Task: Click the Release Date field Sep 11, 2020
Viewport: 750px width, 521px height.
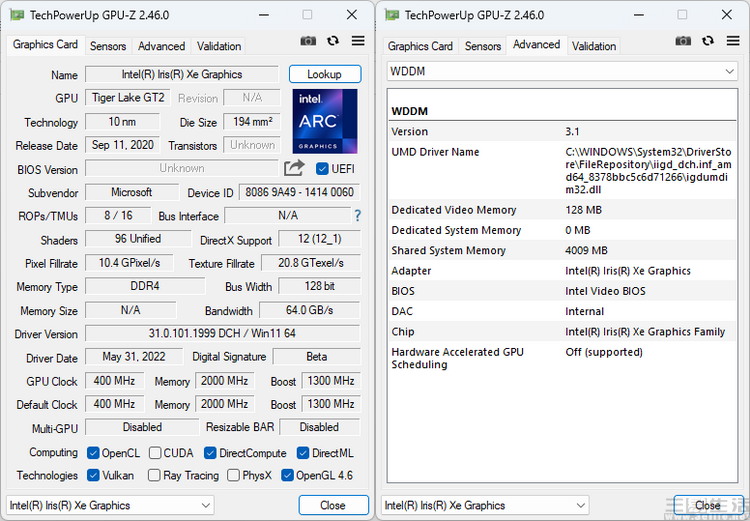Action: (x=122, y=145)
